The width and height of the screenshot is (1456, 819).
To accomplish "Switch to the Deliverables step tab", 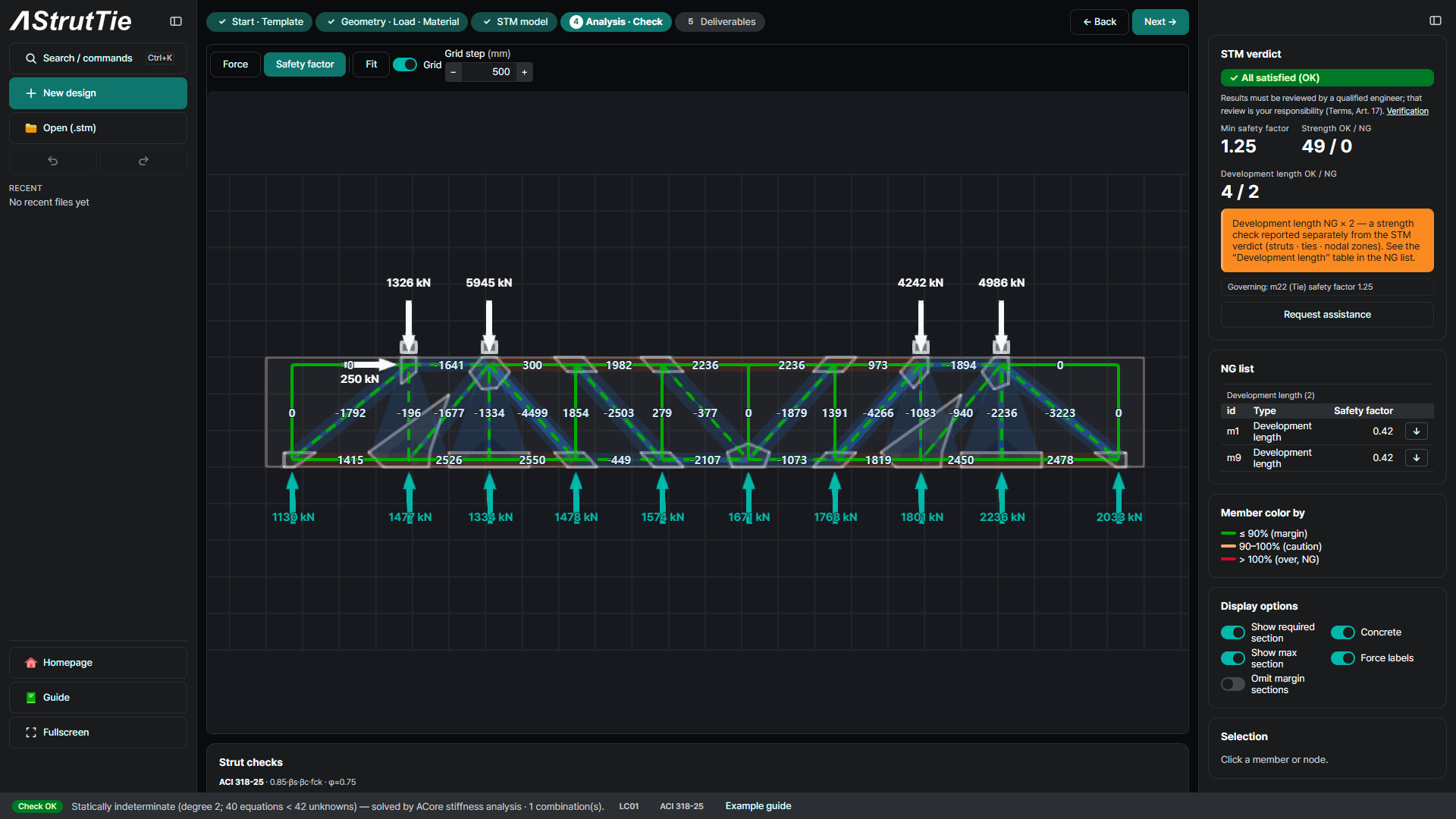I will 720,22.
